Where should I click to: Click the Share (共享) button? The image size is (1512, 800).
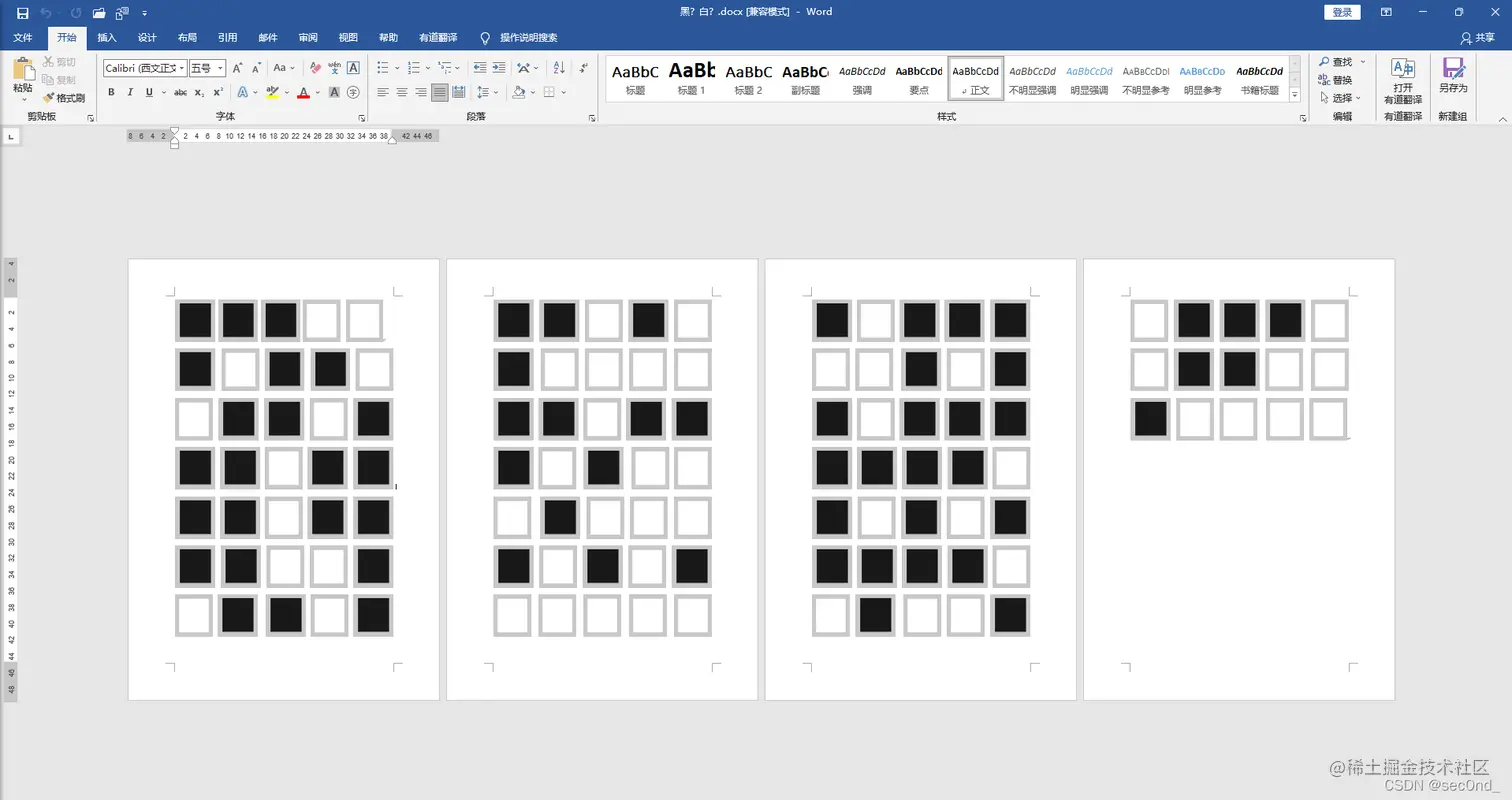point(1478,38)
